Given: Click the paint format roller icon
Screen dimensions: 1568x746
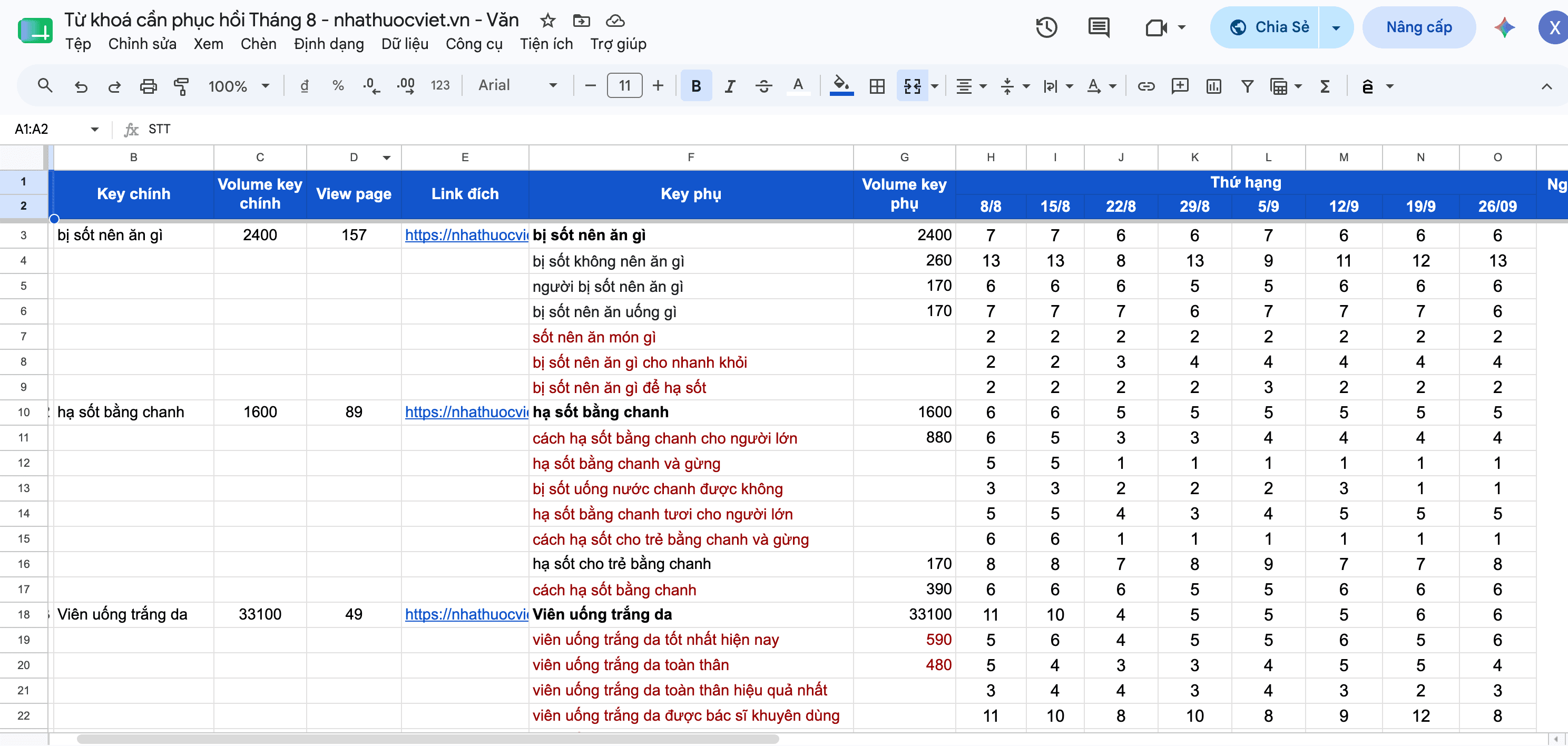Looking at the screenshot, I should click(181, 86).
